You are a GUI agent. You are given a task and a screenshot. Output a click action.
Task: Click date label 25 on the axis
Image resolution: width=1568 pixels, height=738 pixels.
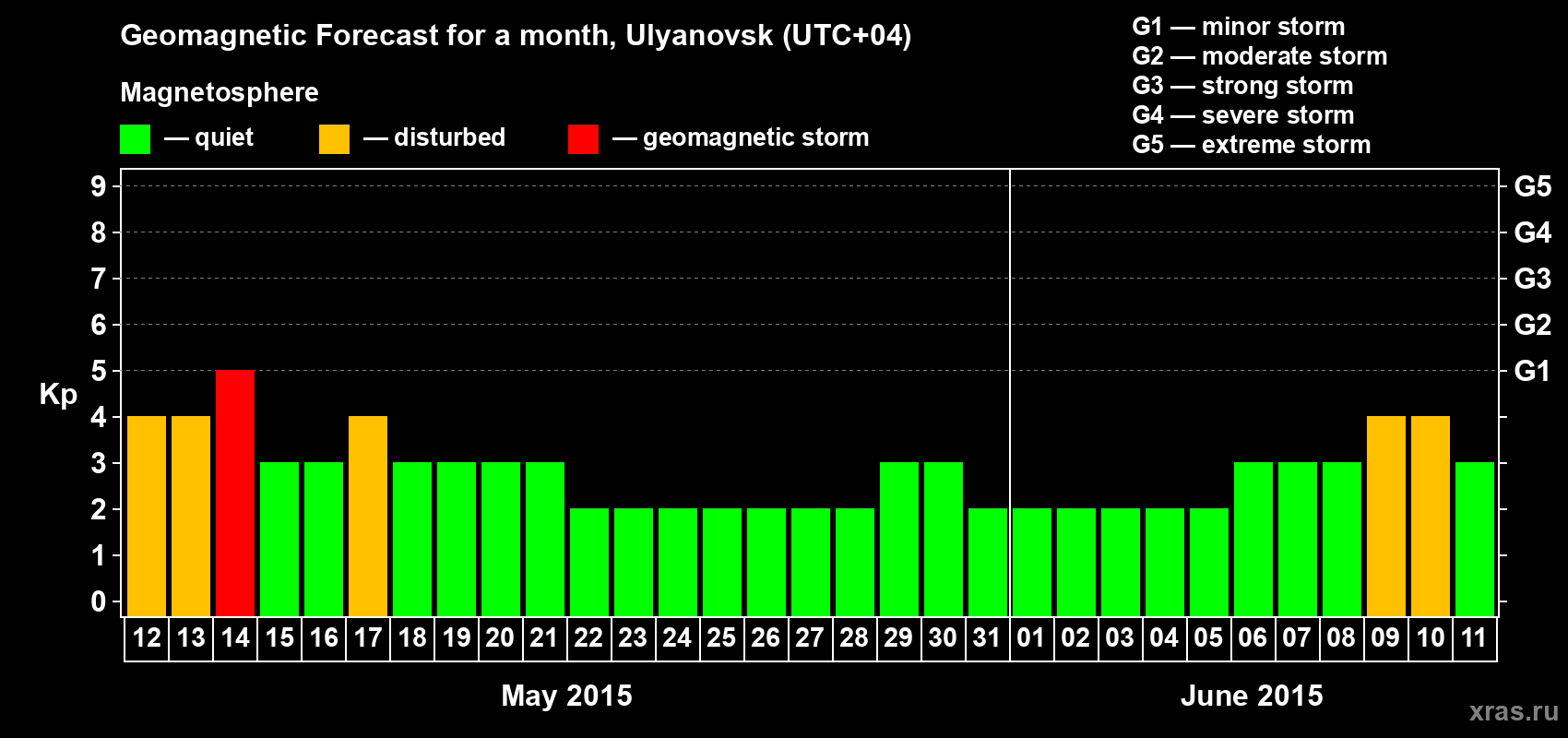click(722, 638)
